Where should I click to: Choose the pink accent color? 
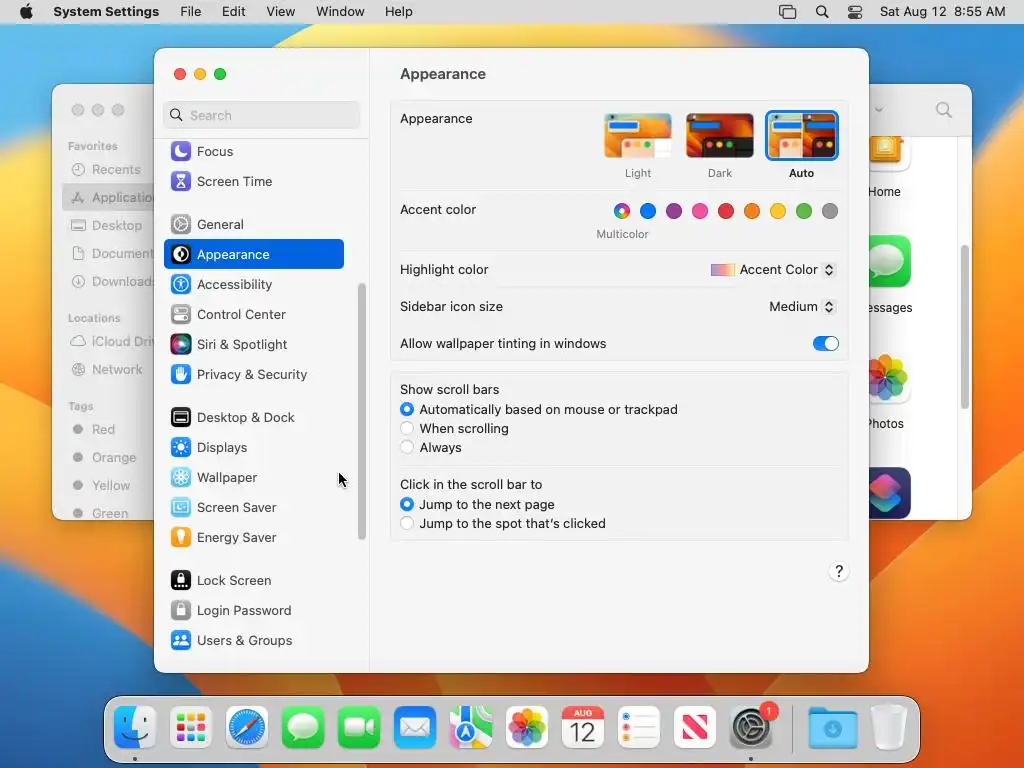(x=700, y=211)
